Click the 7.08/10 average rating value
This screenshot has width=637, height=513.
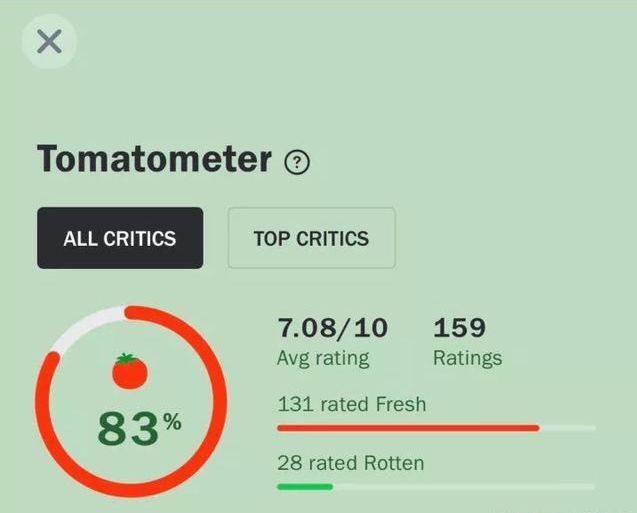click(x=333, y=328)
